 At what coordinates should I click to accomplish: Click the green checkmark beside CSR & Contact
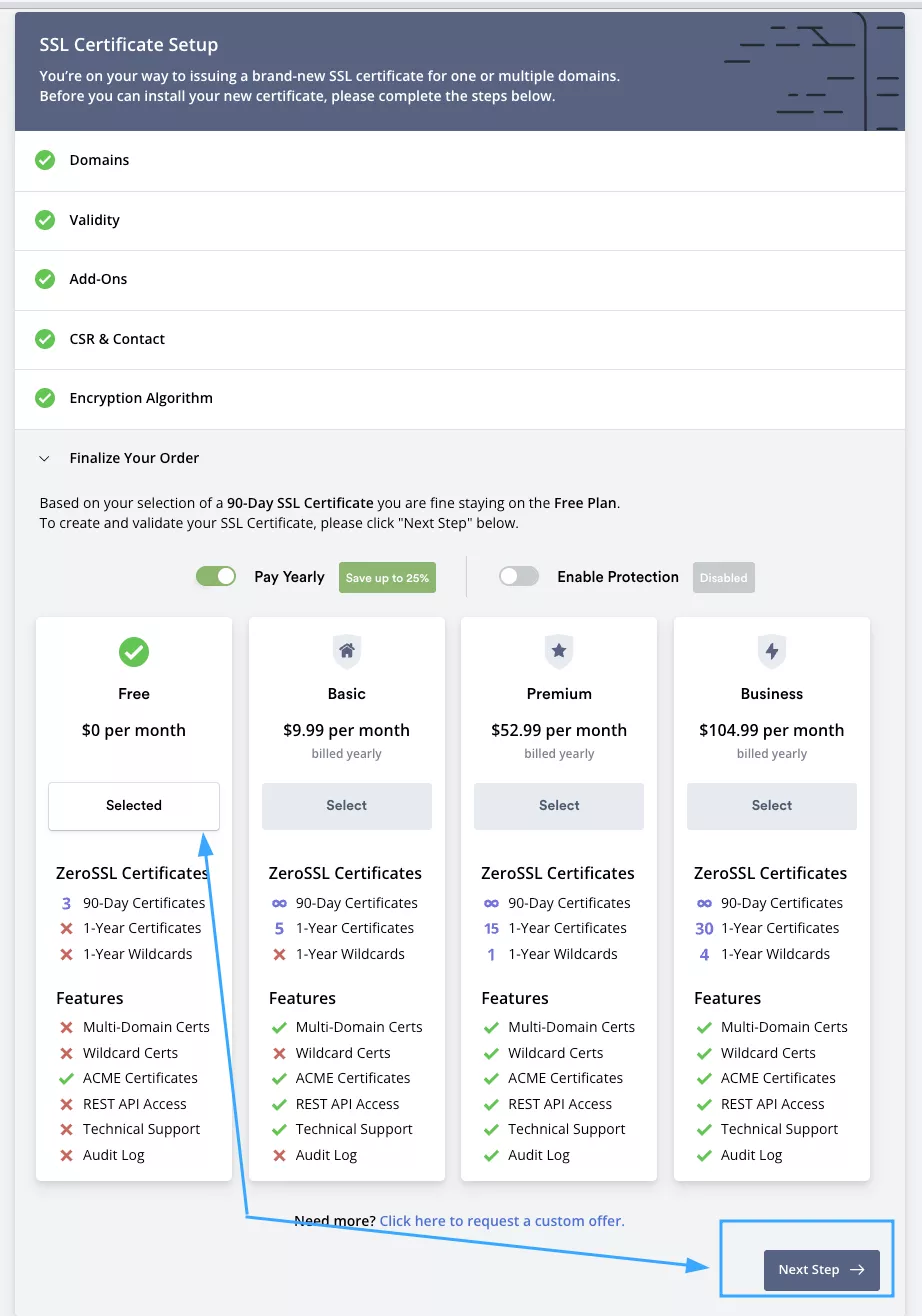pyautogui.click(x=45, y=339)
